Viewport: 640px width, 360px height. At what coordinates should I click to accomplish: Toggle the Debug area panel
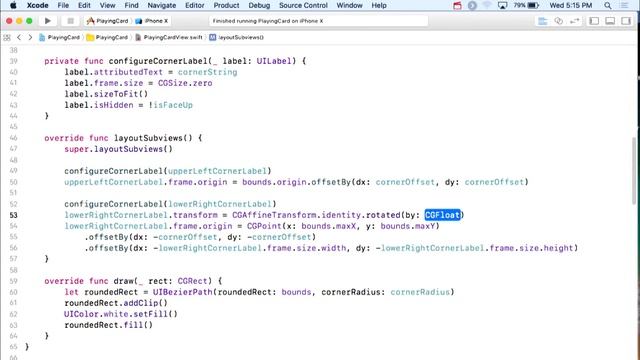coord(610,21)
